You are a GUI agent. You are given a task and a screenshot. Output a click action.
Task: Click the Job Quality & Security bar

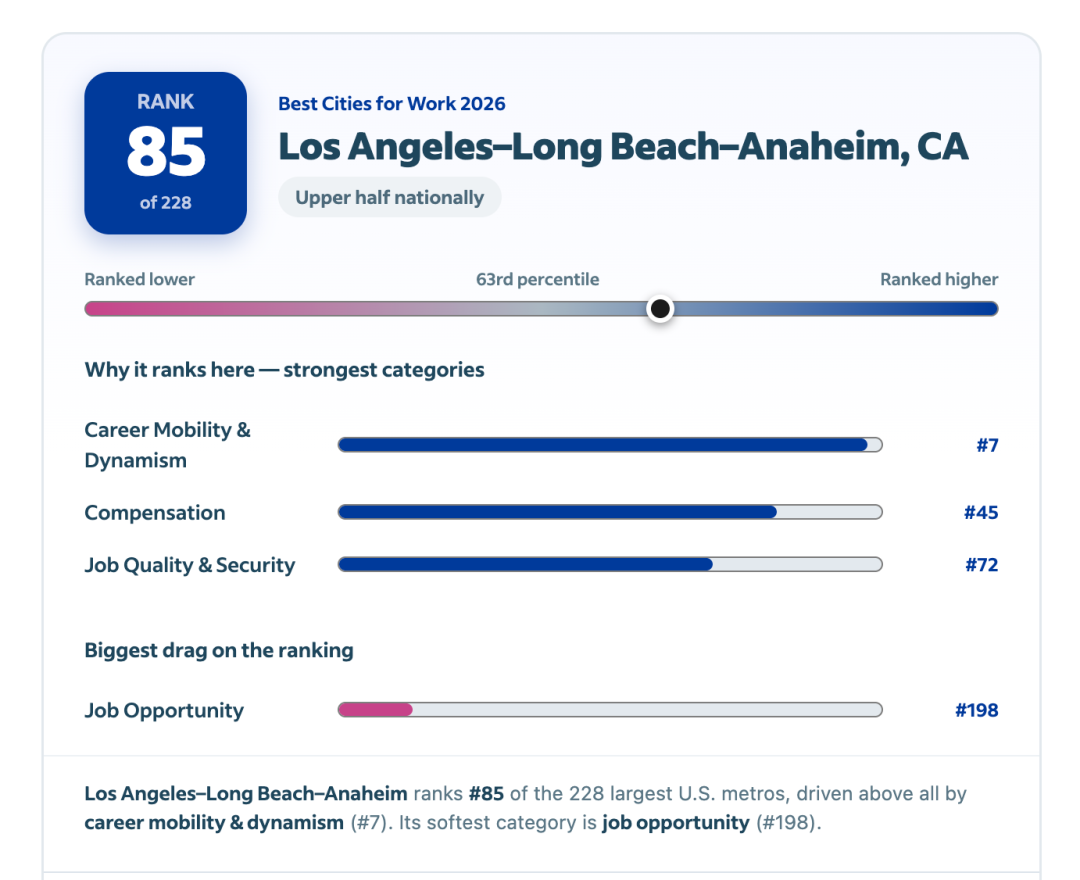[x=610, y=565]
